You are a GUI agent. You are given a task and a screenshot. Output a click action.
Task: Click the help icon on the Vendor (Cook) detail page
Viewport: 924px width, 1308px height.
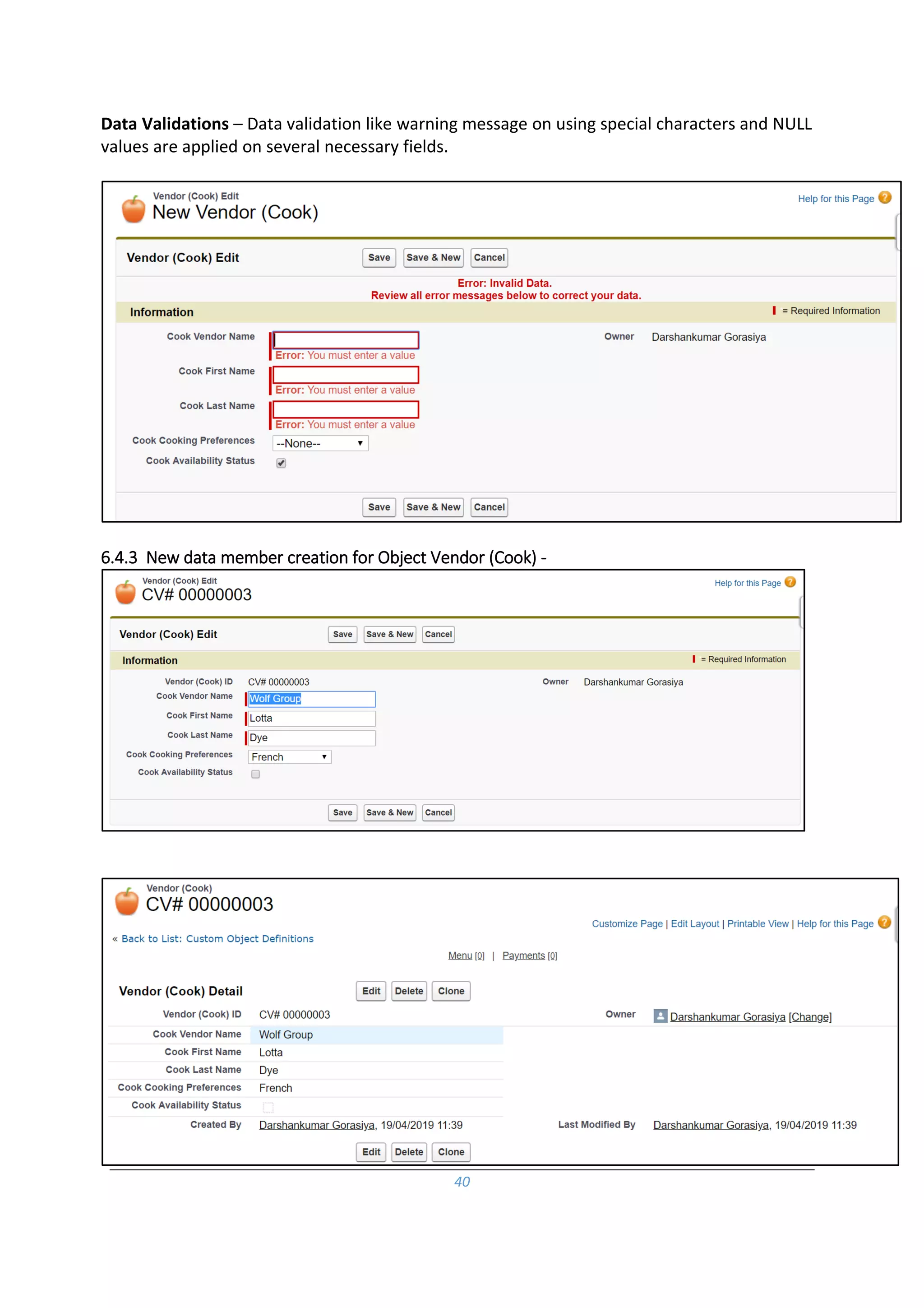pos(884,922)
